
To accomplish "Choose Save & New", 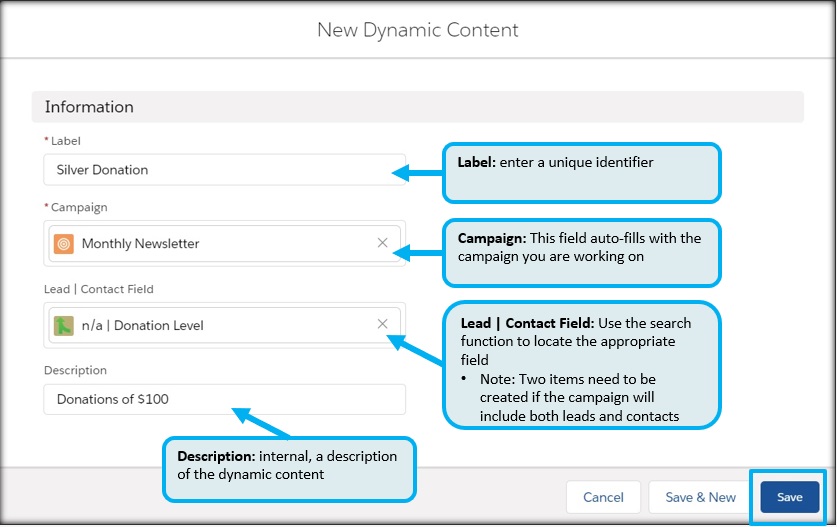I will 700,497.
